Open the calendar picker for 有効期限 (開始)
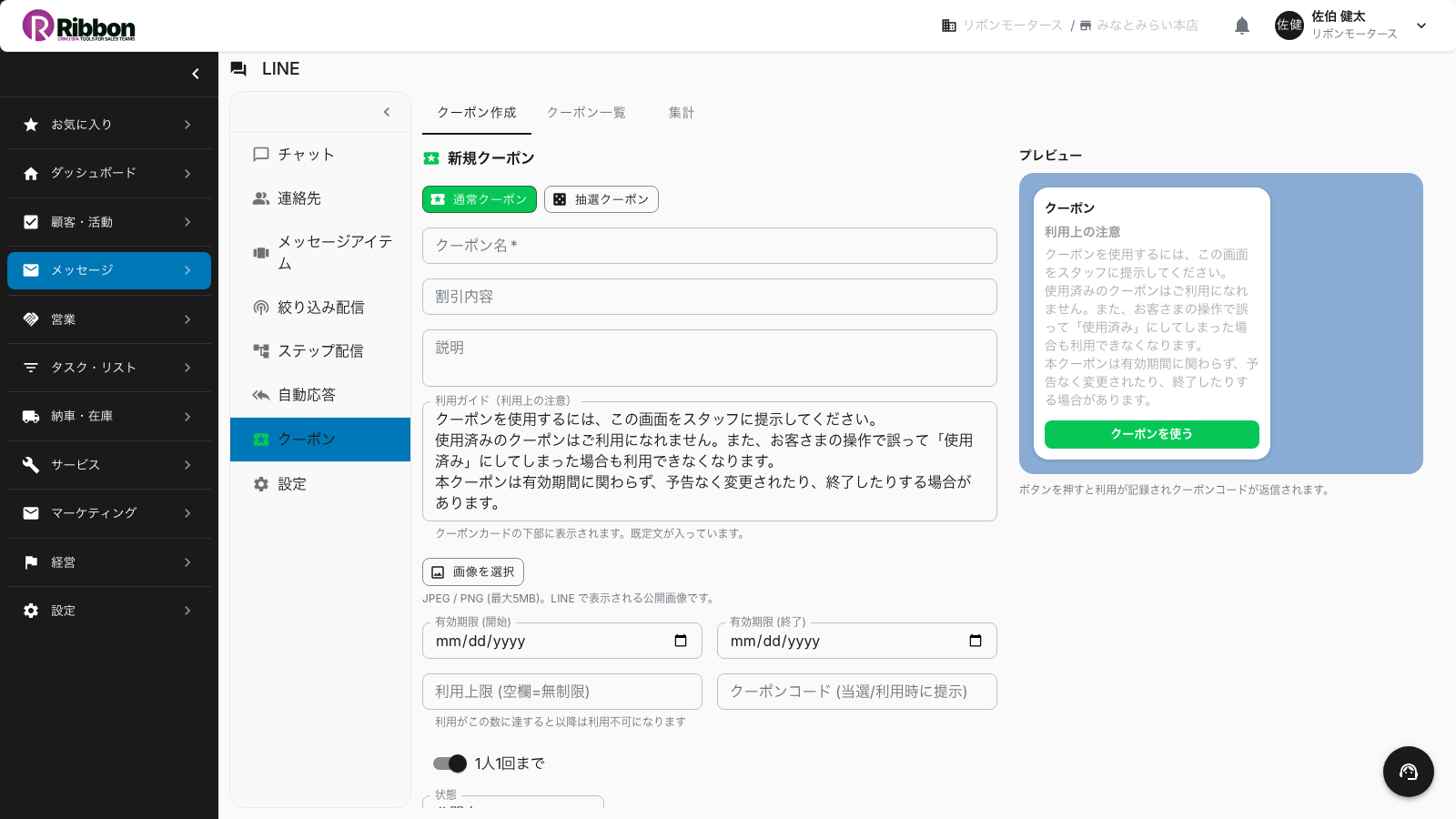Image resolution: width=1456 pixels, height=819 pixels. (x=681, y=641)
